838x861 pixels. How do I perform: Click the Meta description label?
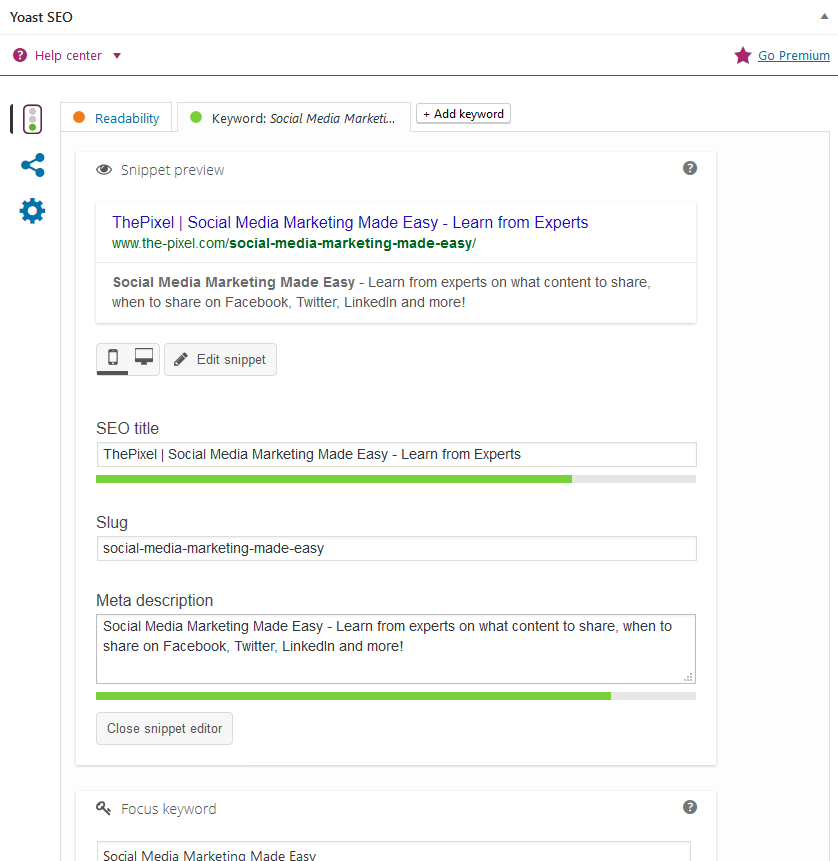pos(154,600)
